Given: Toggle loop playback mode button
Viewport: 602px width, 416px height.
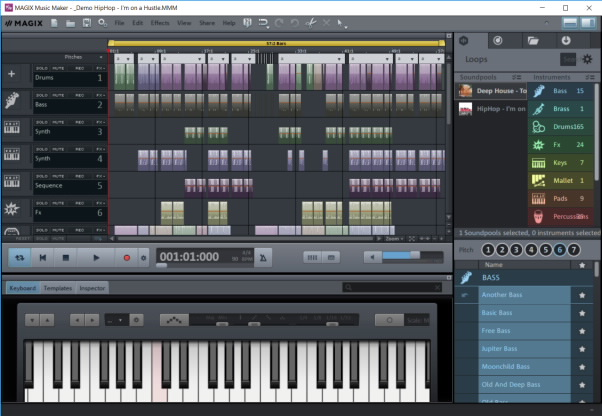Looking at the screenshot, I should [x=20, y=258].
